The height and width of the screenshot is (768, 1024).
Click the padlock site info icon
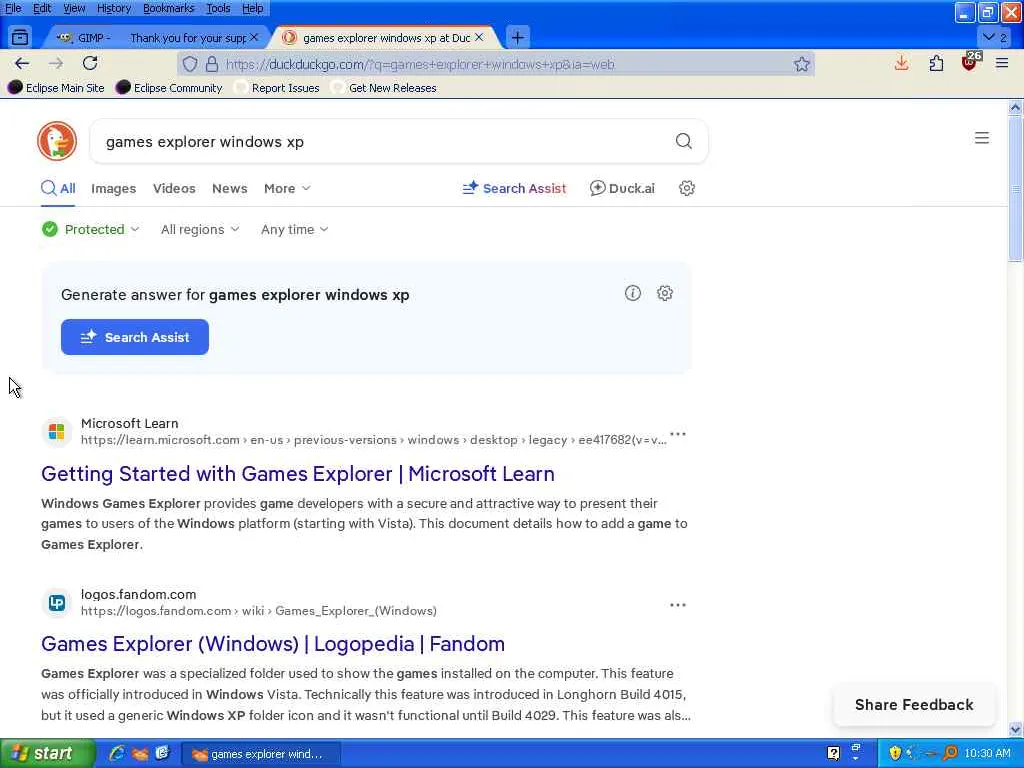tap(212, 64)
